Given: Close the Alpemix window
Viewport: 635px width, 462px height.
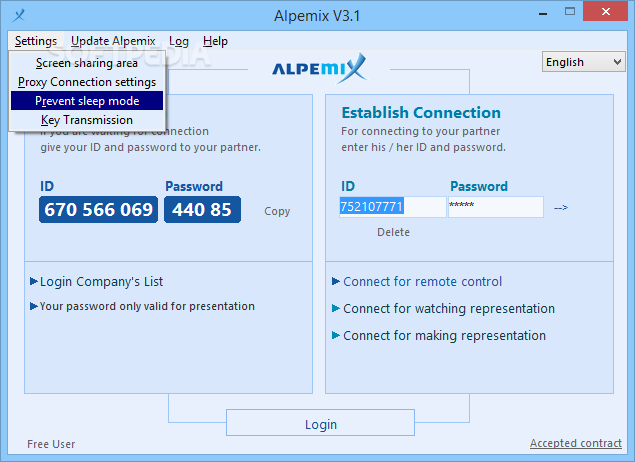Looking at the screenshot, I should [605, 11].
